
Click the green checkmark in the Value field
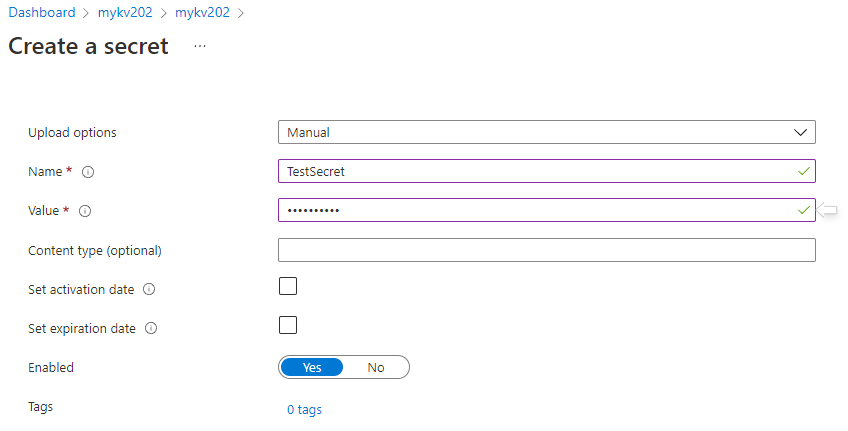pyautogui.click(x=804, y=210)
